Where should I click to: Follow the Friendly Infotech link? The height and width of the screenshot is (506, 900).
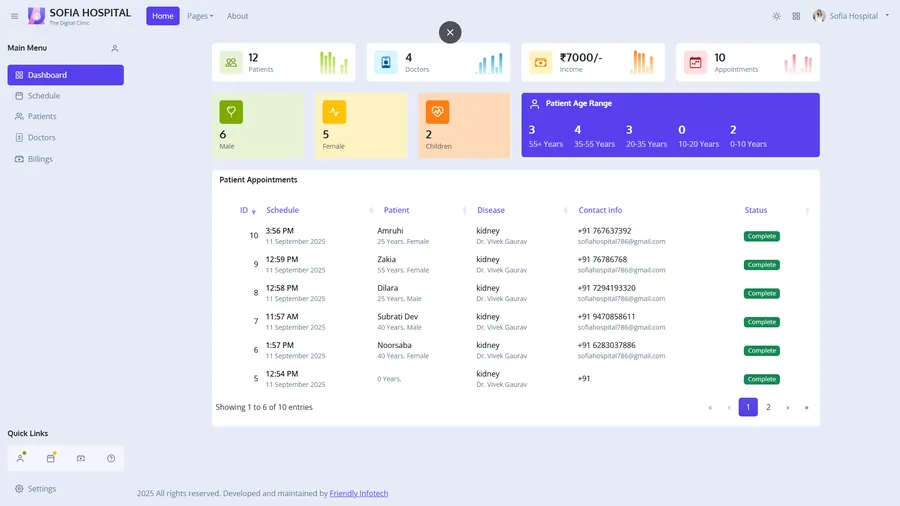click(359, 493)
